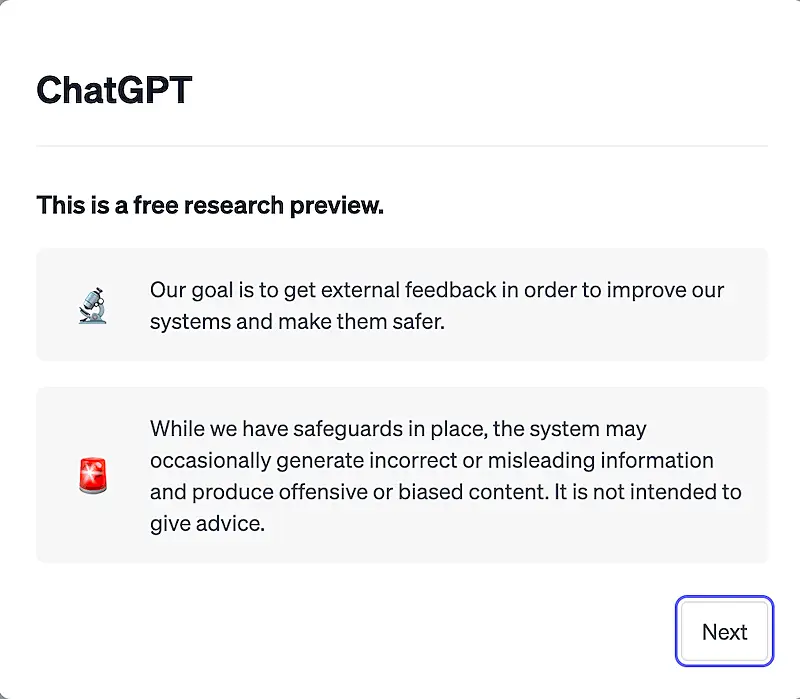Image resolution: width=800 pixels, height=699 pixels.
Task: Select the card about external feedback
Action: 400,304
